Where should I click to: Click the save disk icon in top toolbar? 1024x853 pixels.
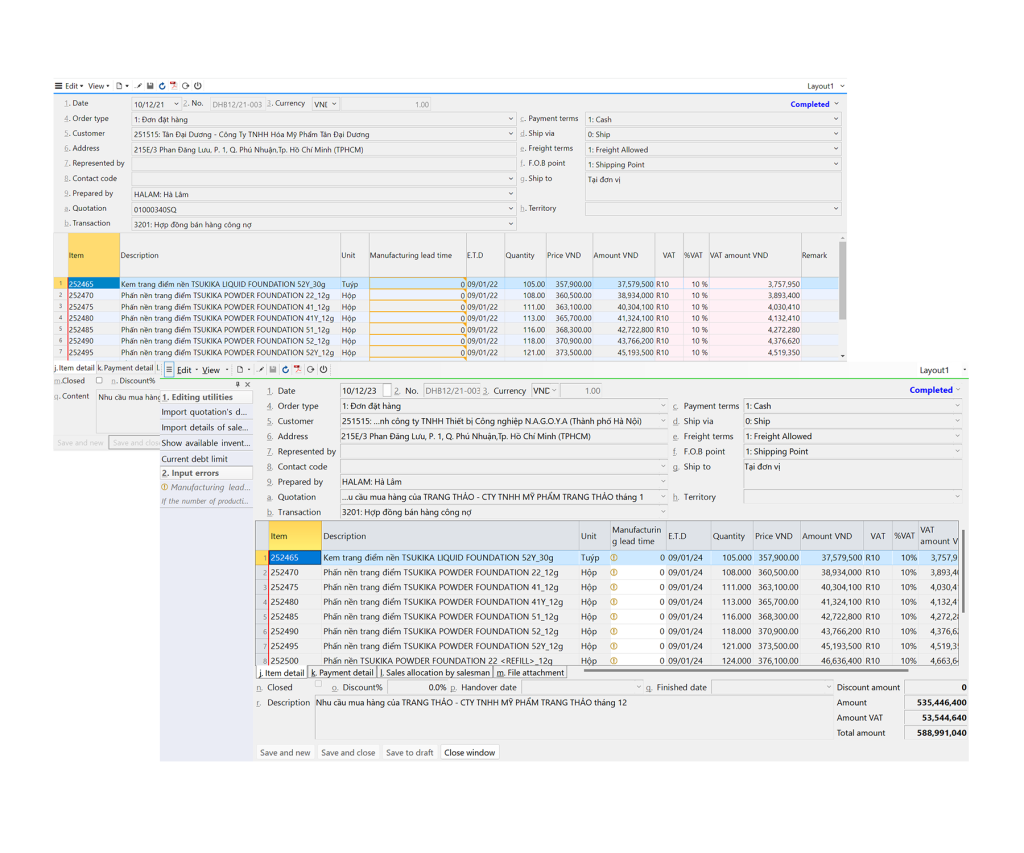coord(150,86)
